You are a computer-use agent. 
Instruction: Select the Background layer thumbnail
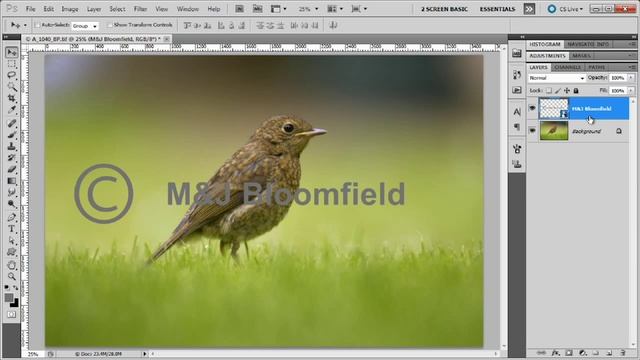point(554,131)
